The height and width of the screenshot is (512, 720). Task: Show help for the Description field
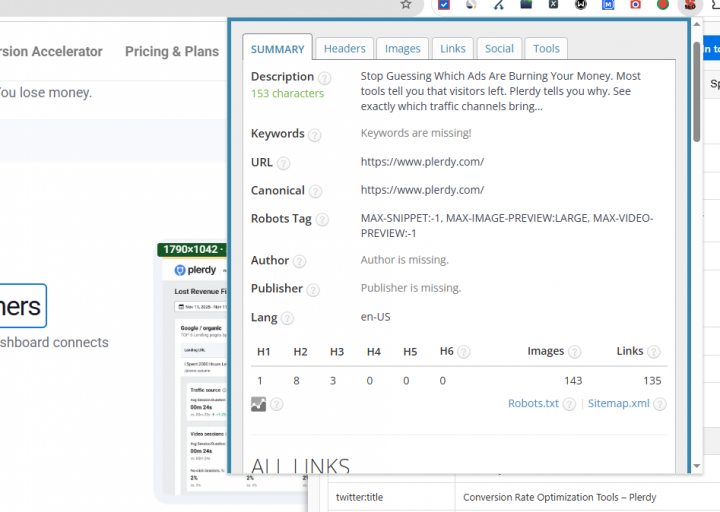point(325,78)
